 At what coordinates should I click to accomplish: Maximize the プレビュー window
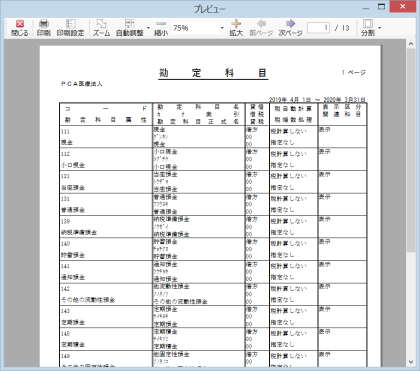[x=381, y=7]
